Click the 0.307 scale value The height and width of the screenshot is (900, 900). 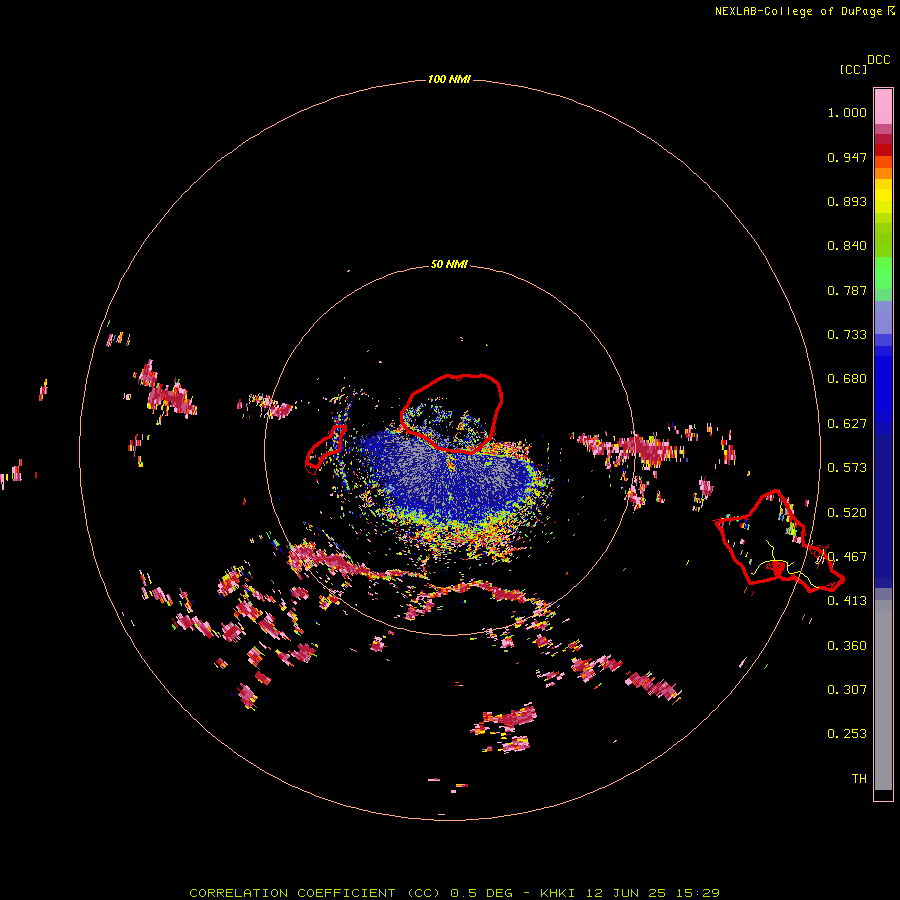point(847,690)
